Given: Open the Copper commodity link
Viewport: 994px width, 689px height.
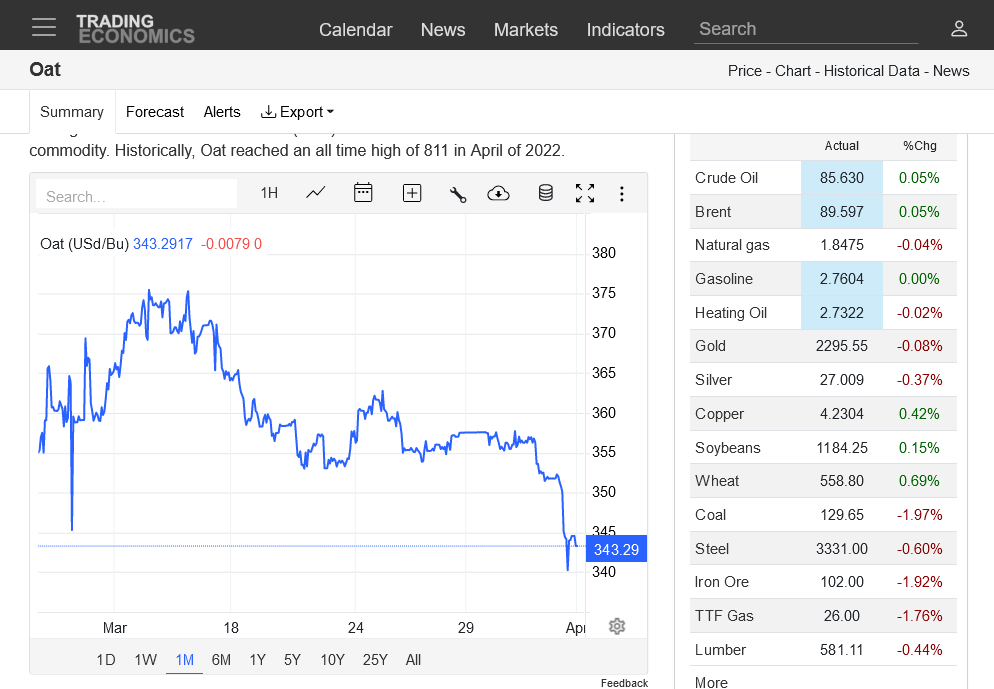Looking at the screenshot, I should tap(720, 414).
